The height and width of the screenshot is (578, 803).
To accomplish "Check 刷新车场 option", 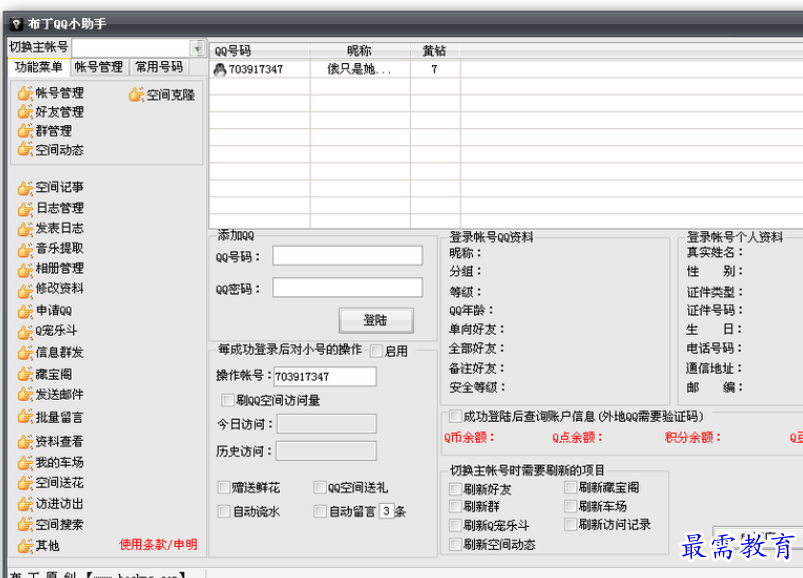I will (570, 506).
